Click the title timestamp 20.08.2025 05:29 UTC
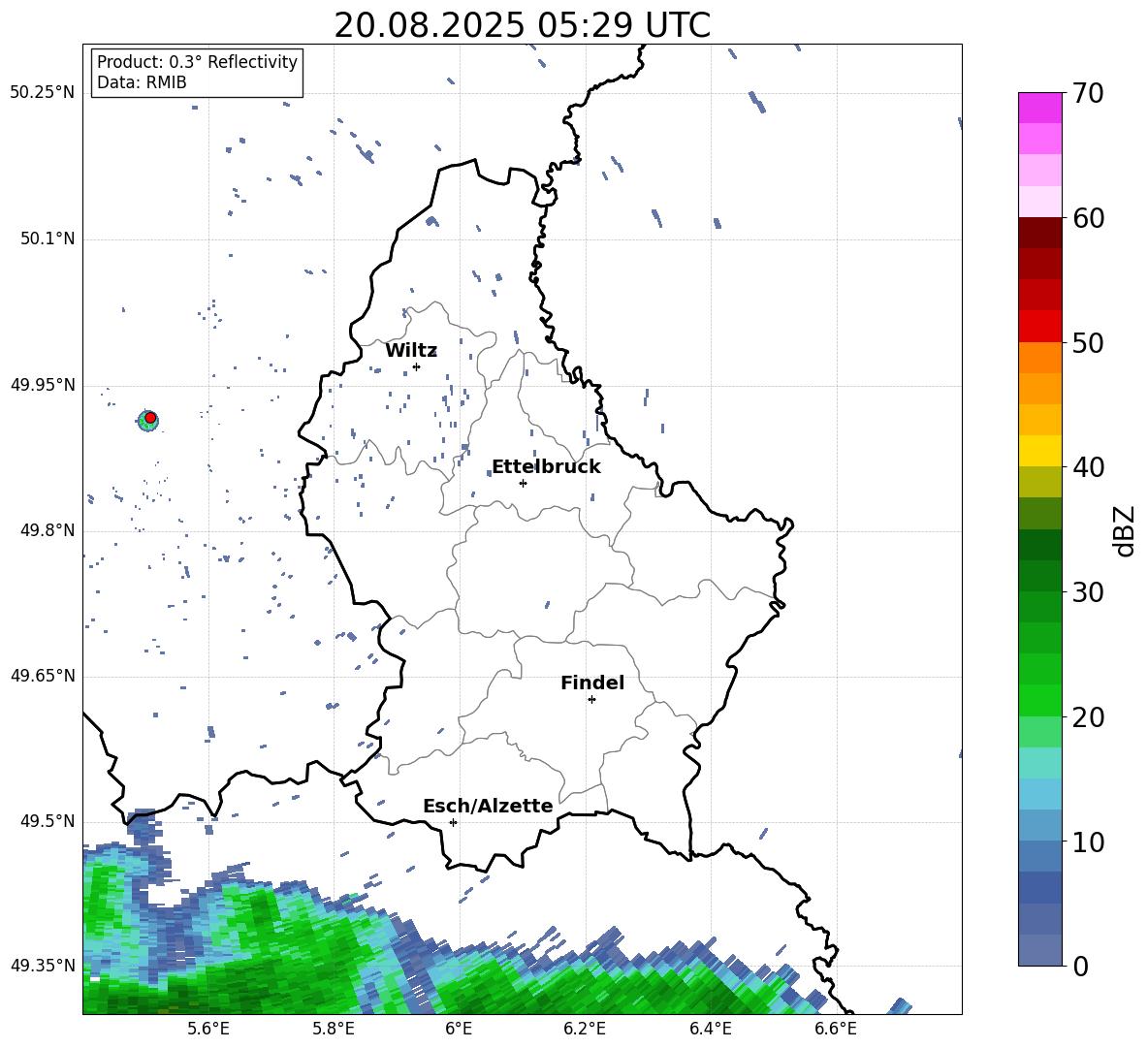The height and width of the screenshot is (1048, 1148). point(522,25)
